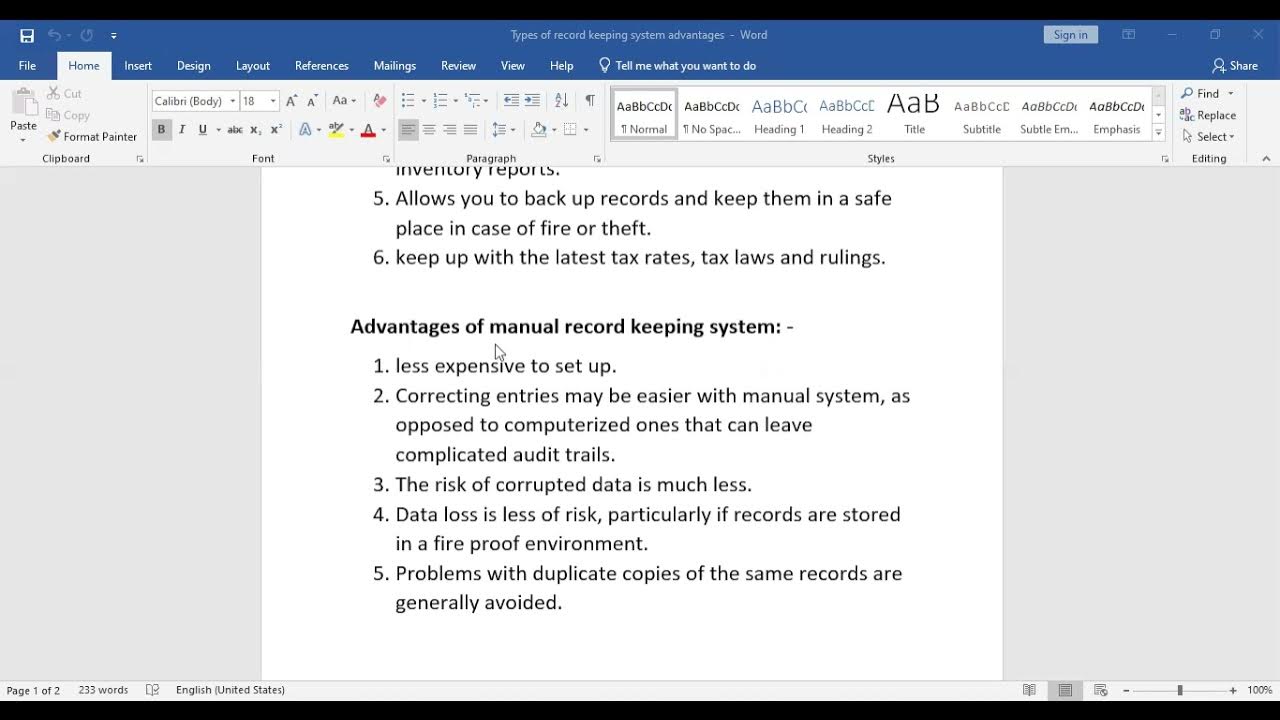This screenshot has width=1280, height=720.
Task: Click the font color red A button
Action: tap(368, 130)
